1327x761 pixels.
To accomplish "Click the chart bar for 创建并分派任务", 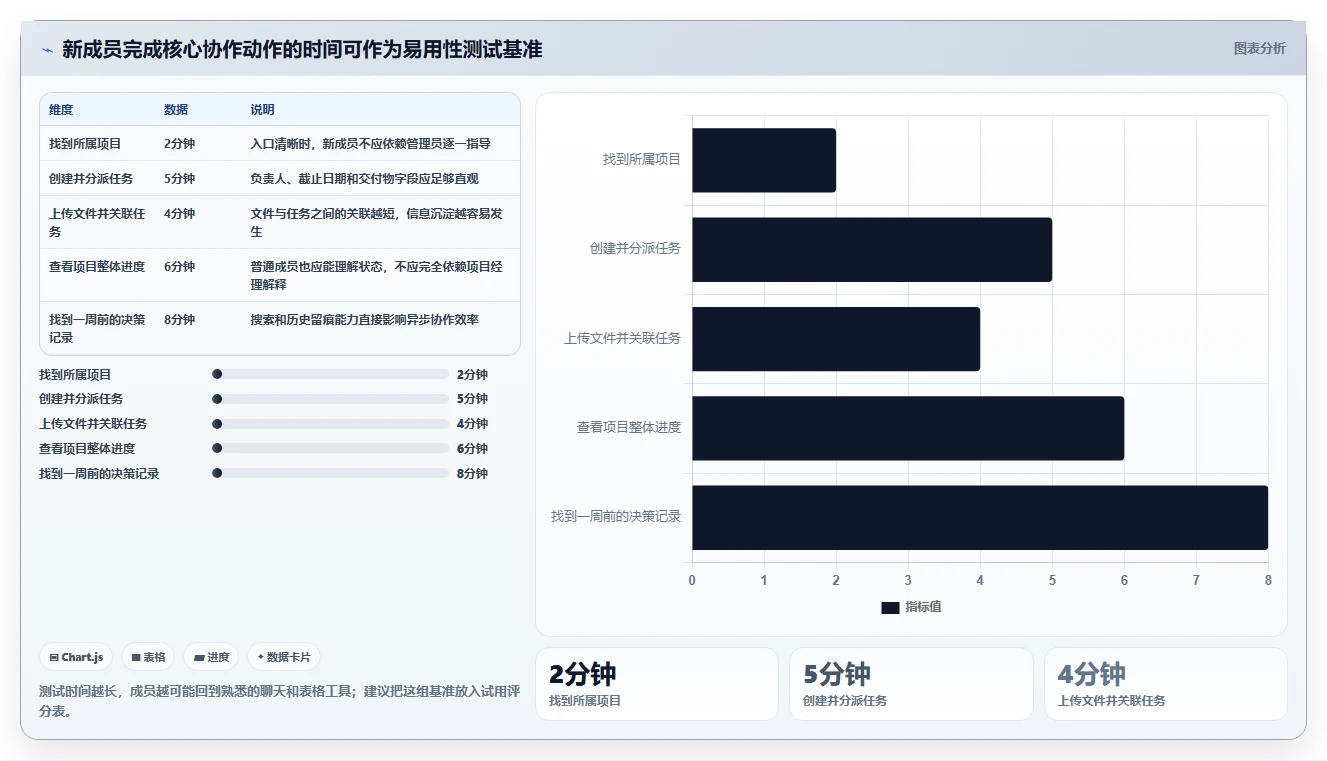I will click(872, 249).
